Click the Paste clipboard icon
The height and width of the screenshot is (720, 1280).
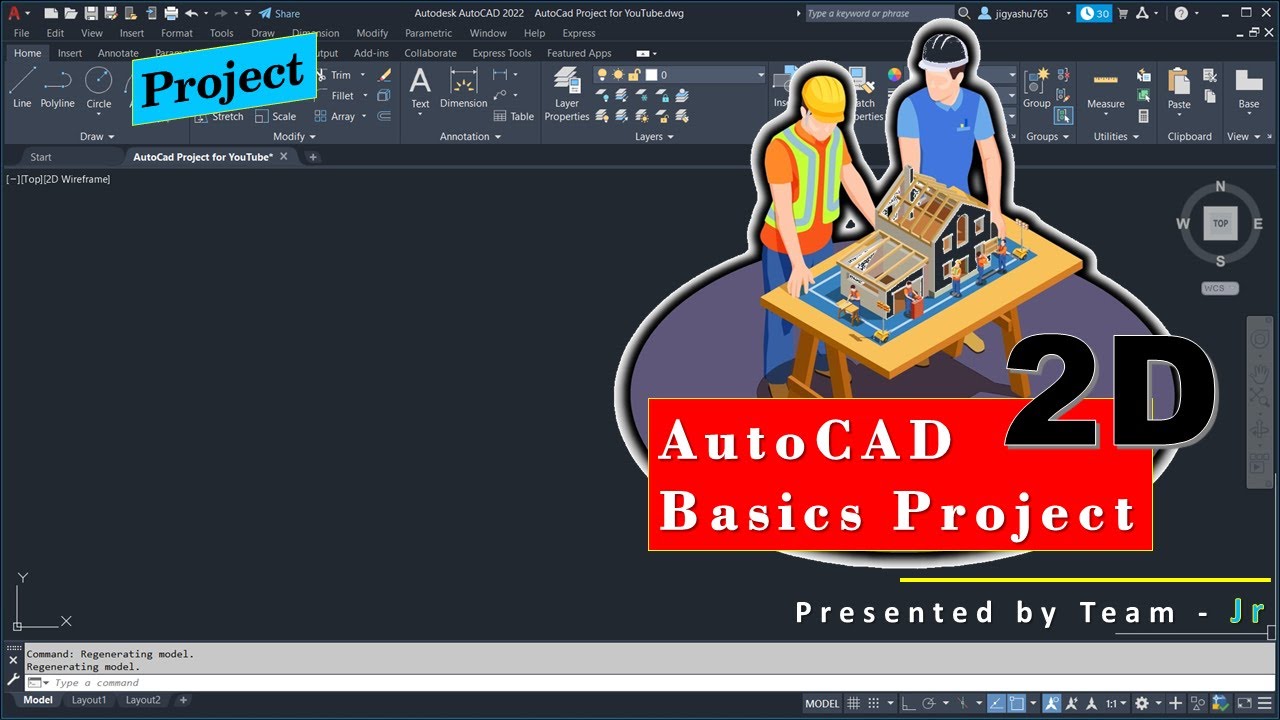point(1179,88)
